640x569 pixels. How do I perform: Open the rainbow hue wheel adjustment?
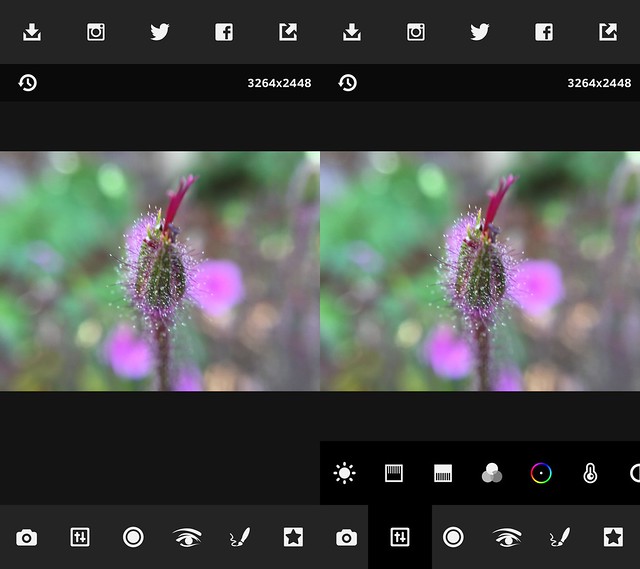click(x=541, y=473)
